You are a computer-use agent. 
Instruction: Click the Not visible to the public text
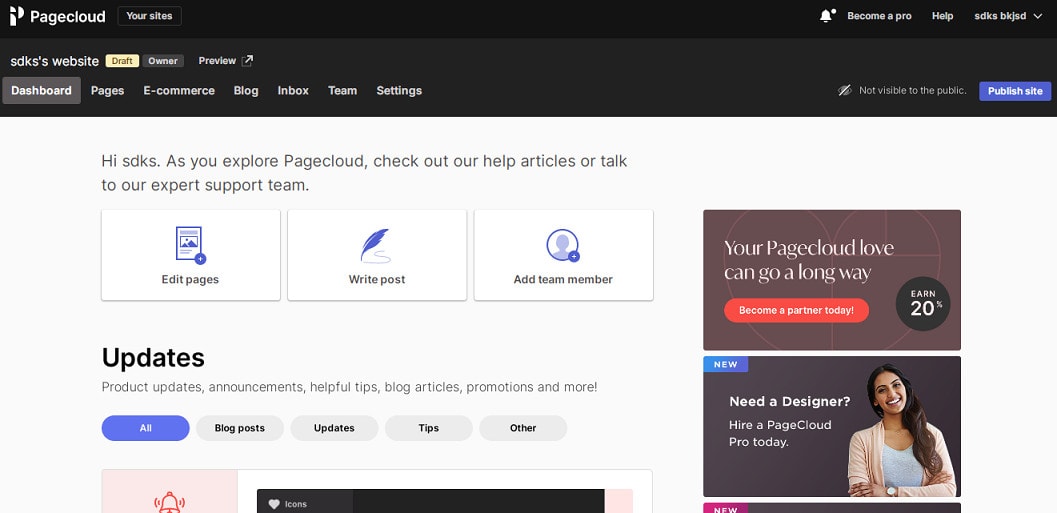[913, 90]
